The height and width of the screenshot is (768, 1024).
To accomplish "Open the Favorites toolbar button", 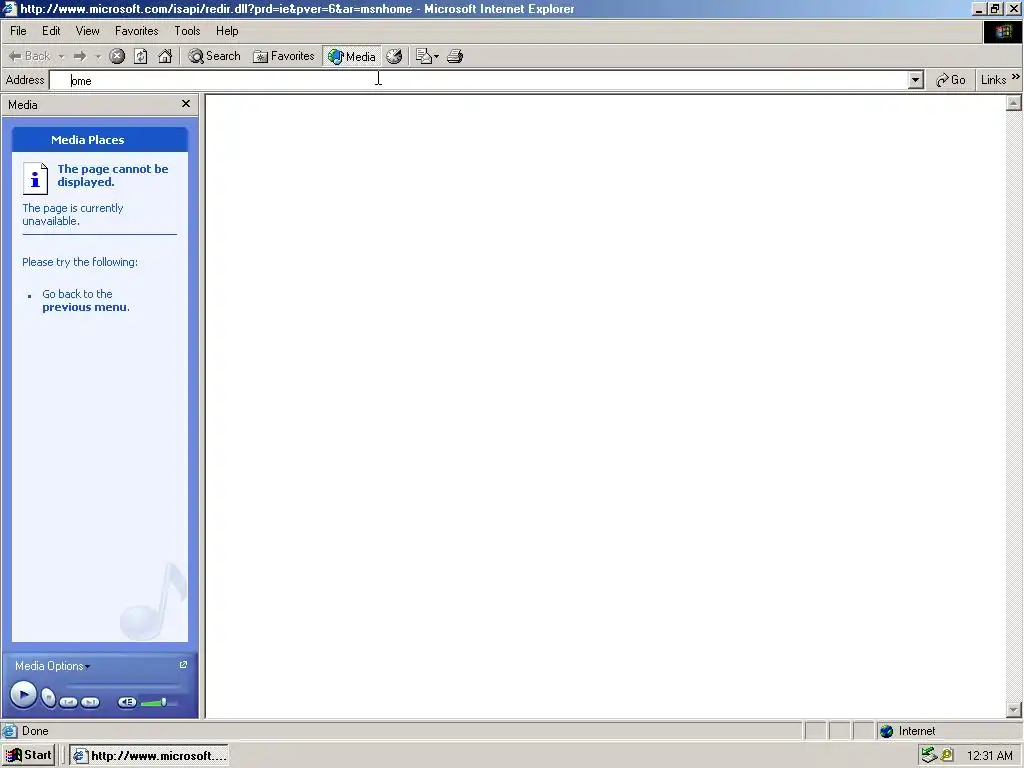I will pyautogui.click(x=284, y=56).
